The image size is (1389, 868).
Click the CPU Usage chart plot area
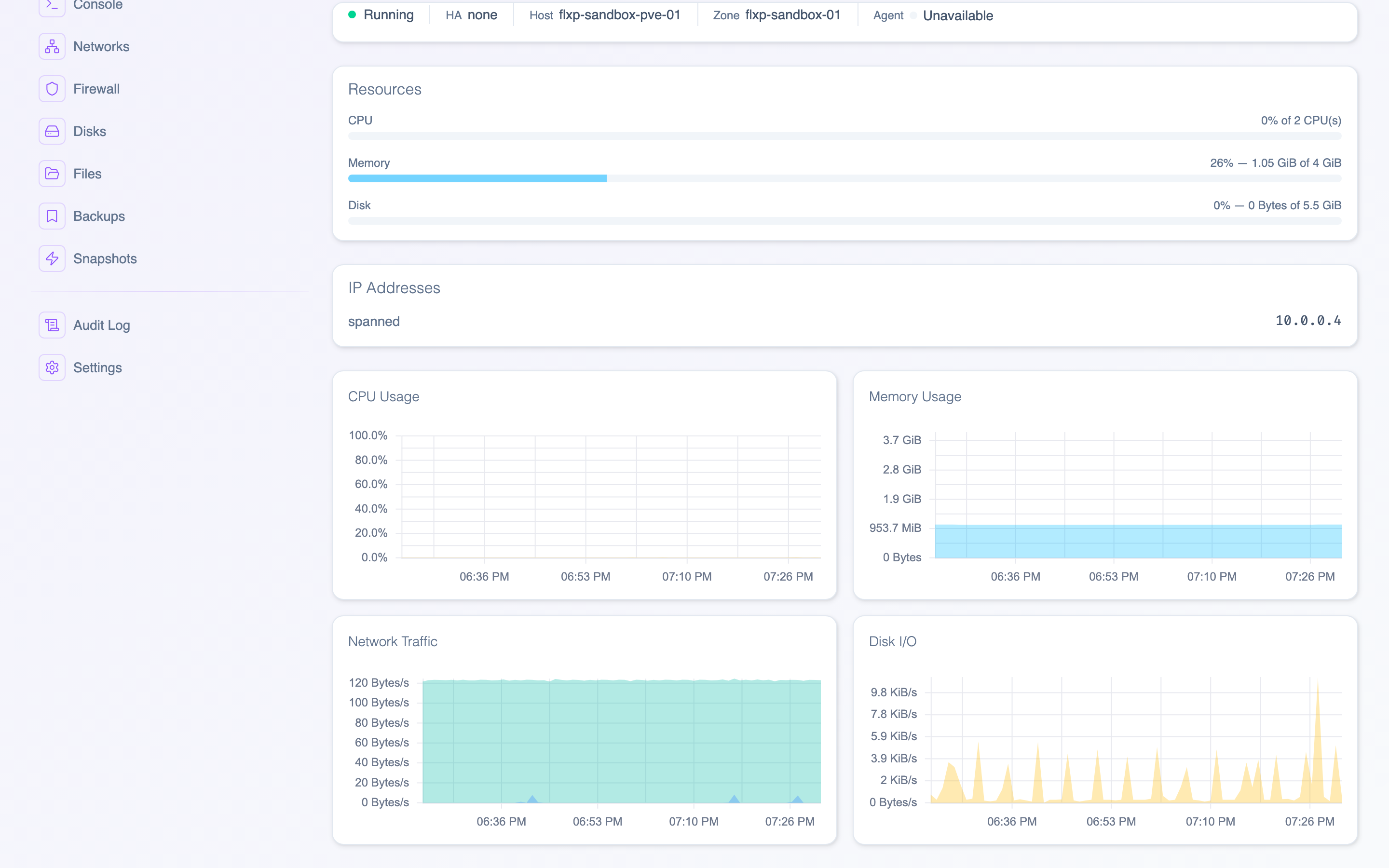pyautogui.click(x=611, y=497)
